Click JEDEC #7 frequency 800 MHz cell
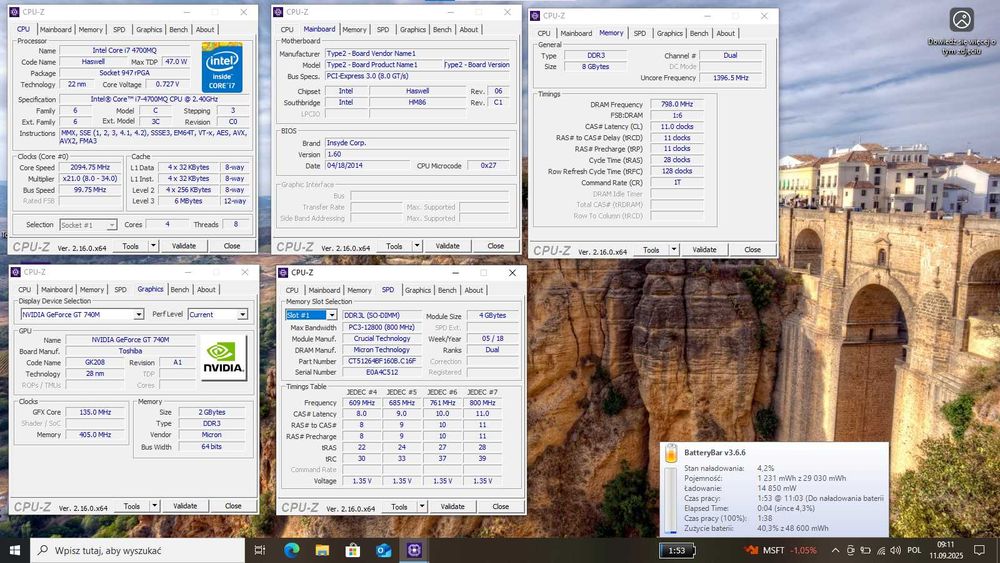Screen dimensions: 1000x563 coord(482,403)
